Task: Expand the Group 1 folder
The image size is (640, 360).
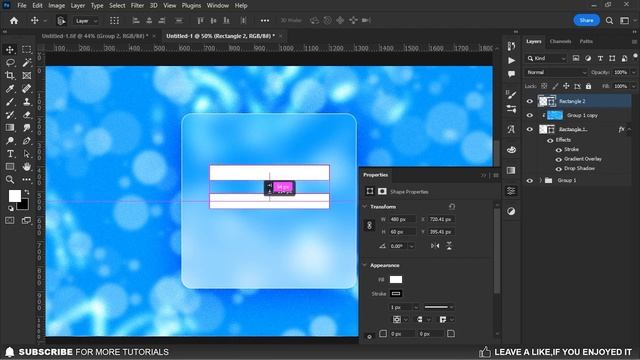Action: (x=540, y=180)
